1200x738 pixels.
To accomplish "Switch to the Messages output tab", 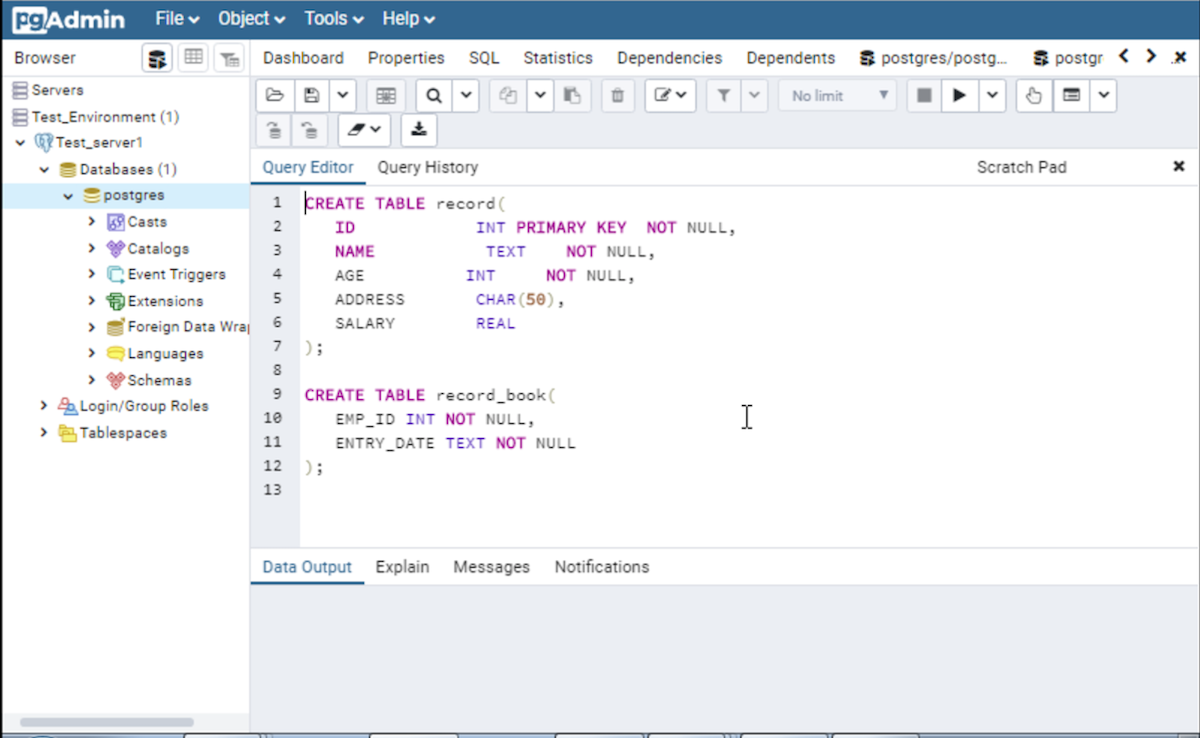I will coord(491,567).
